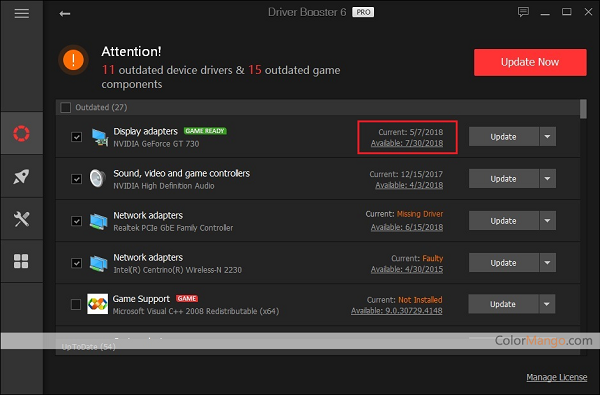This screenshot has height=395, width=600.
Task: Click the red Update Now button
Action: point(530,62)
